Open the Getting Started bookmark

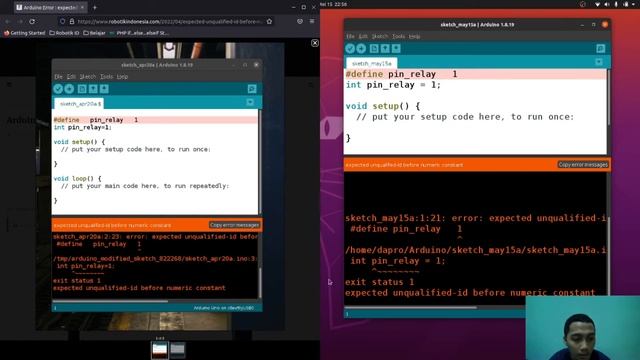pos(24,33)
